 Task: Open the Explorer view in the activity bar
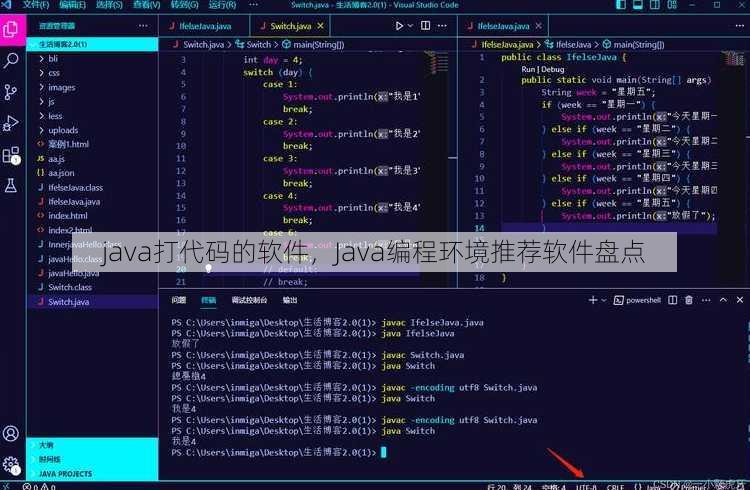11,29
